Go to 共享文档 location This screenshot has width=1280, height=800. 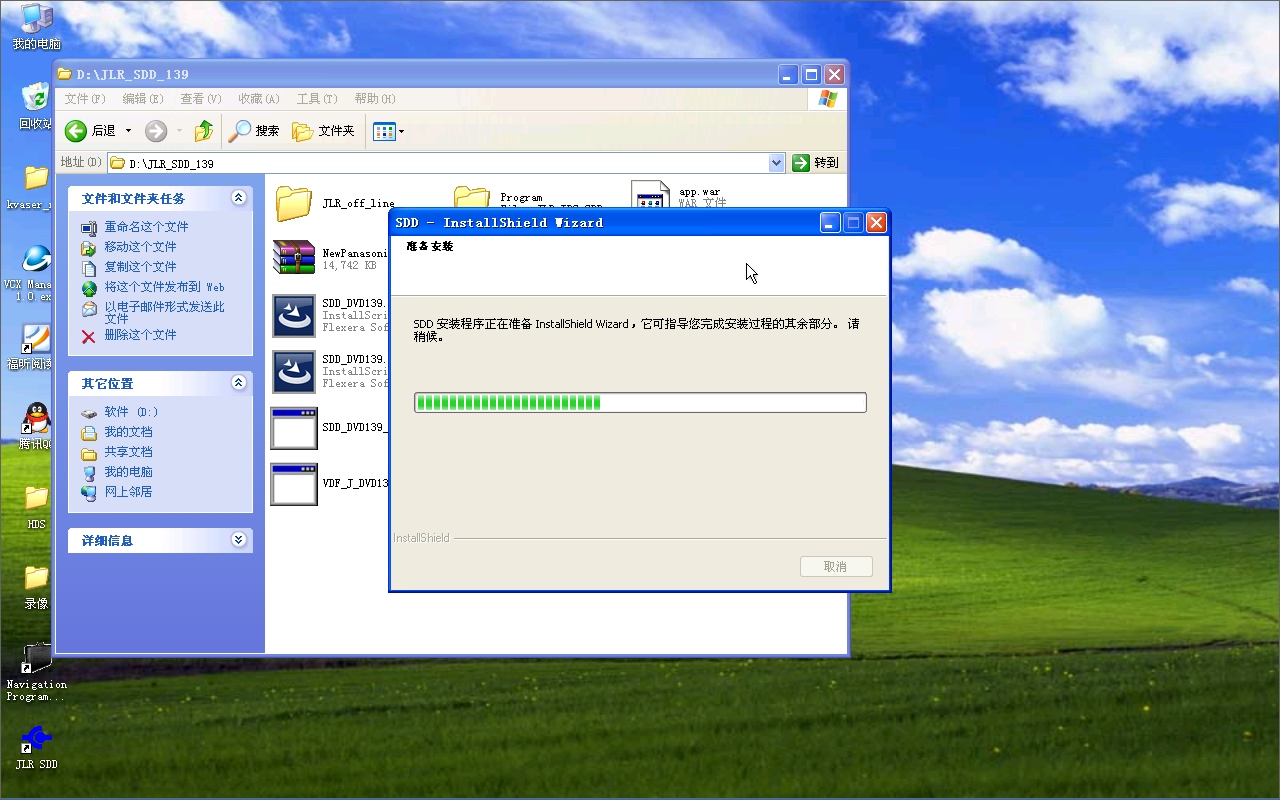tap(128, 452)
